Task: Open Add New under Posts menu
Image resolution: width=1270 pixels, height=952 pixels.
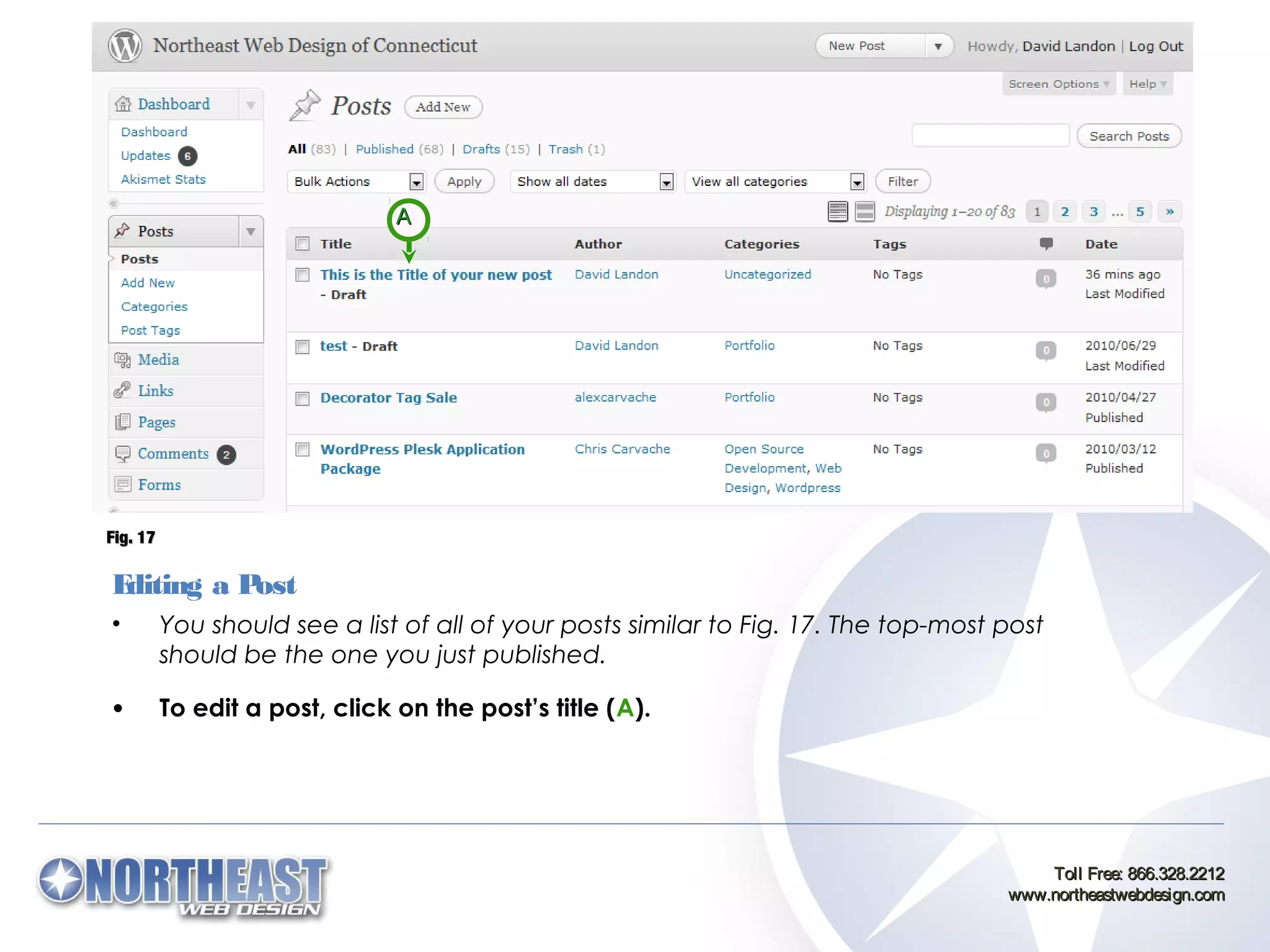Action: coord(148,283)
